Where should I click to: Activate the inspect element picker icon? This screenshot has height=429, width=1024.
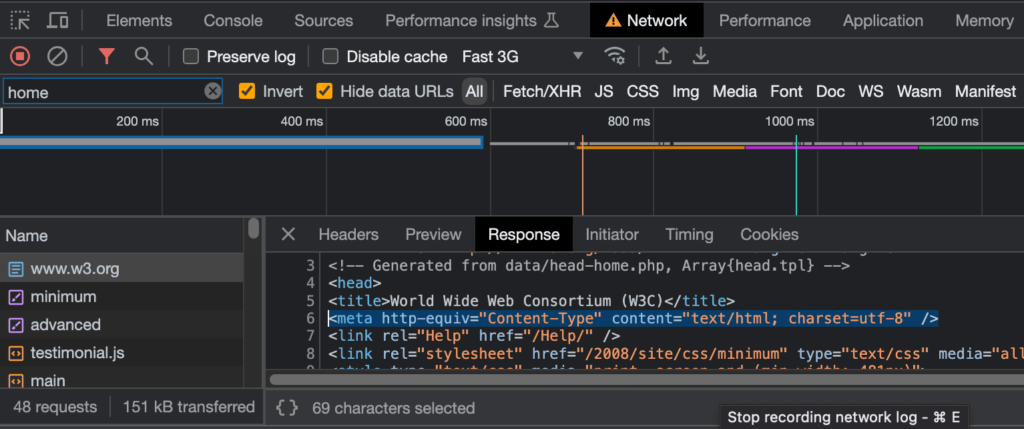coord(20,20)
